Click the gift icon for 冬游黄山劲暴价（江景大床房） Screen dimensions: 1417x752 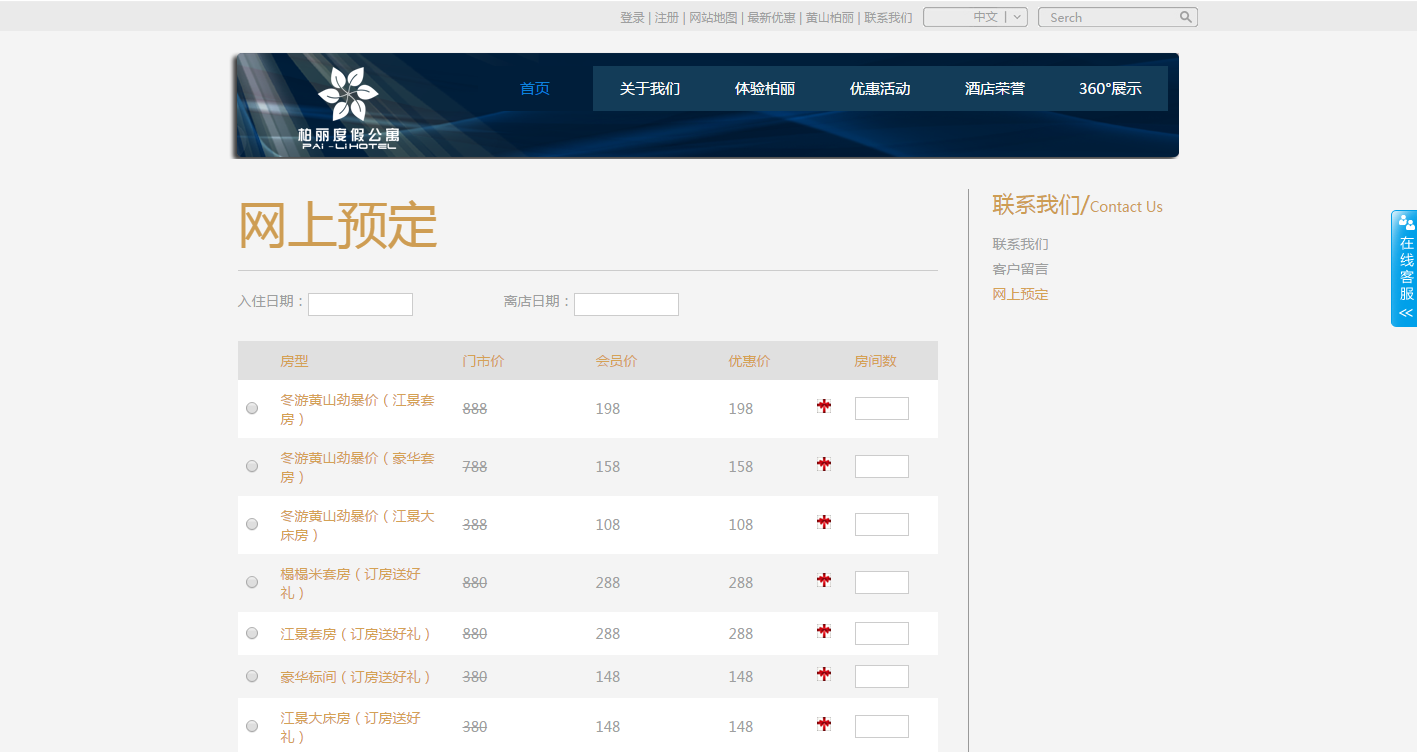pyautogui.click(x=823, y=522)
